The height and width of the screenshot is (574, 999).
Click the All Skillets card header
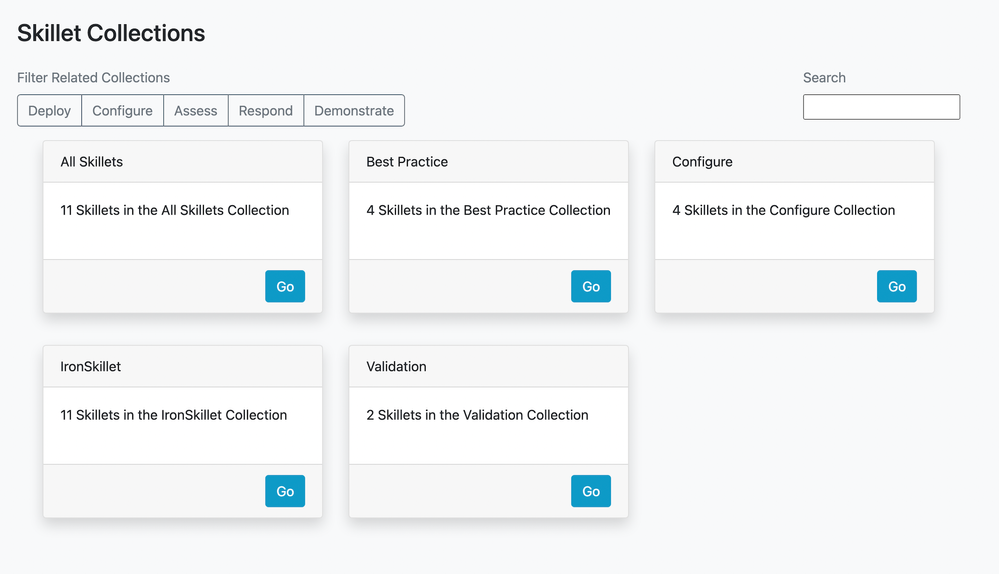(x=92, y=162)
